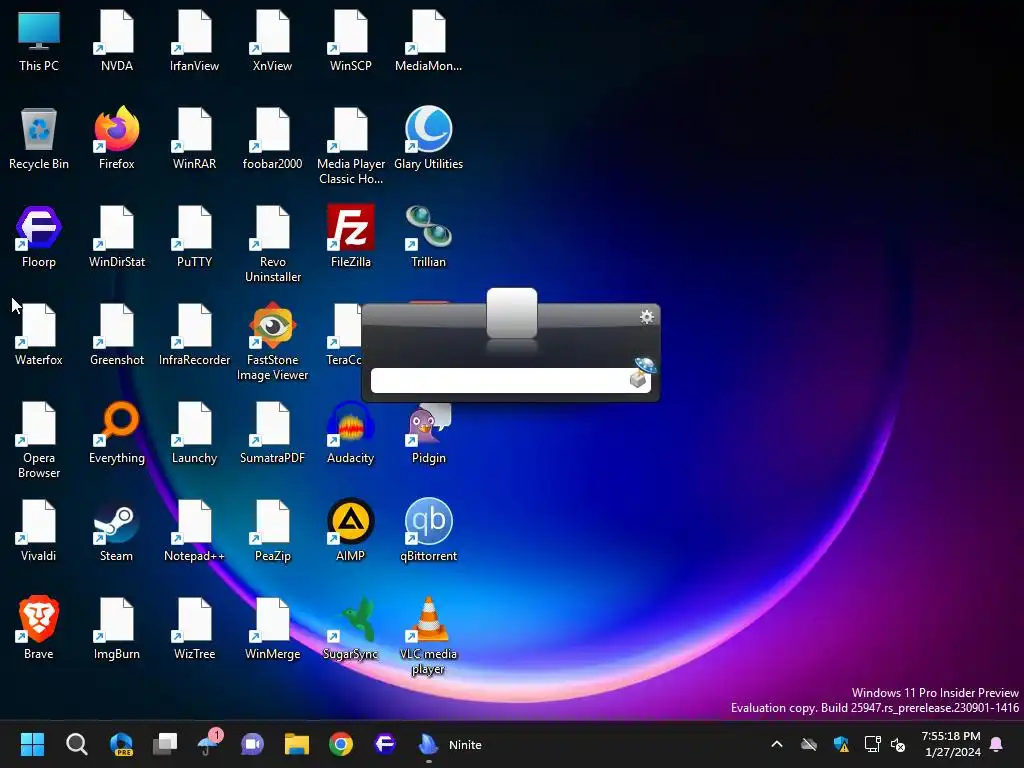The height and width of the screenshot is (768, 1024).
Task: Open Windows Security tray icon
Action: [x=841, y=744]
